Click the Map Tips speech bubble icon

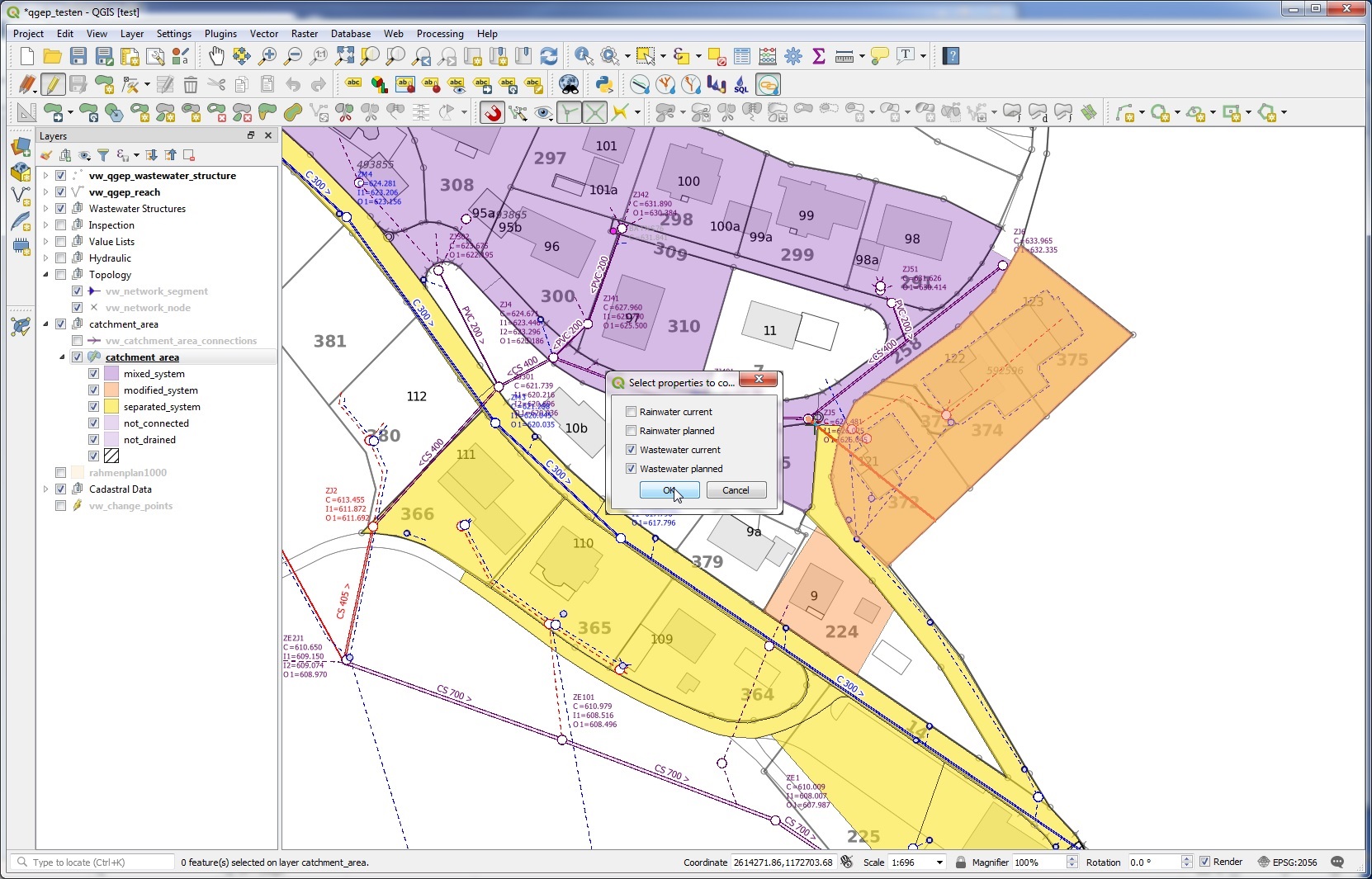coord(880,56)
